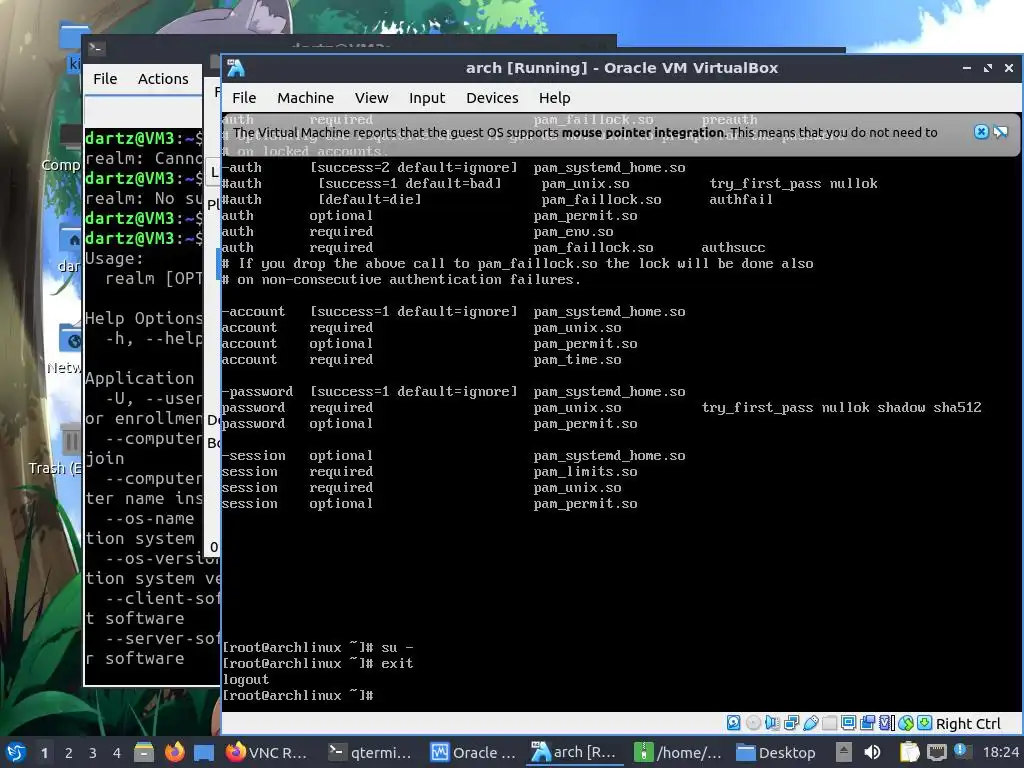Click the last [root@archlinux ~]# prompt
This screenshot has width=1024, height=768.
point(297,696)
